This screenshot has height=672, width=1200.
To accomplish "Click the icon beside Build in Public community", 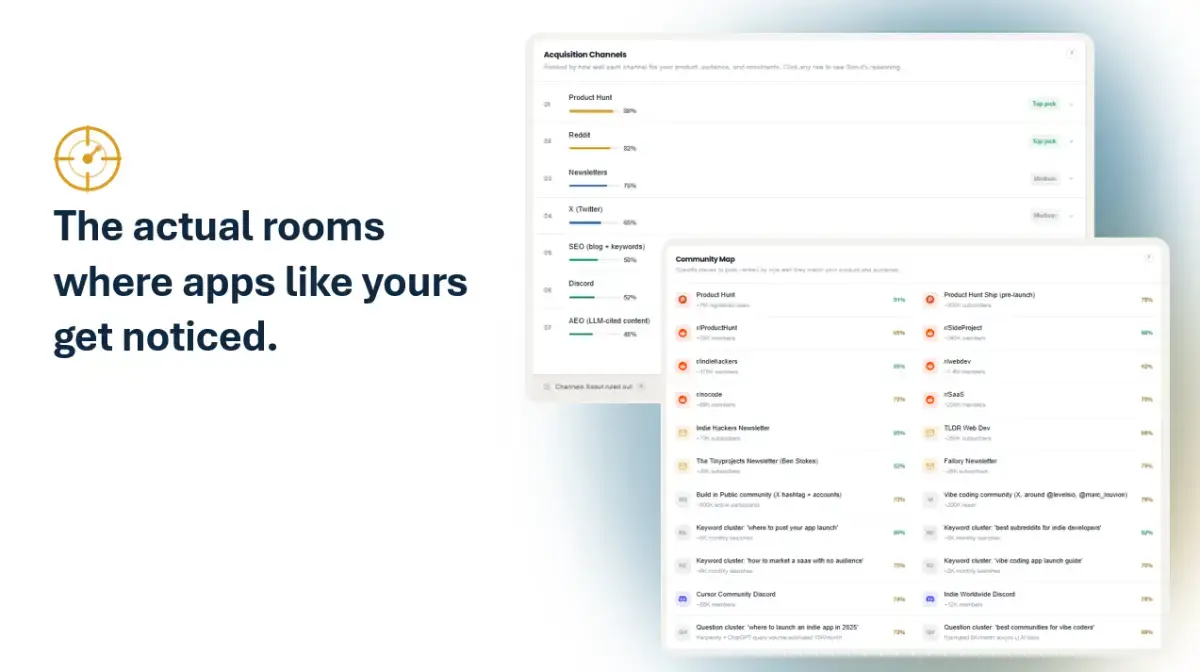I will 683,499.
